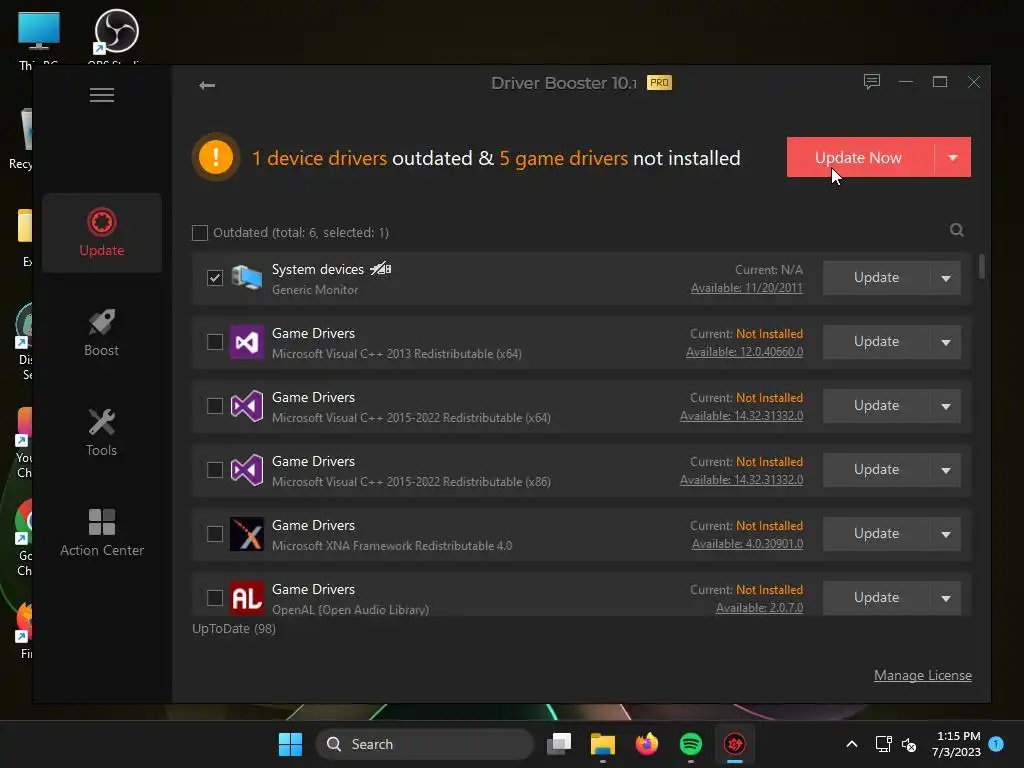This screenshot has height=768, width=1024.
Task: Click the Visual C++ 2015-2022 x86 icon
Action: 247,470
